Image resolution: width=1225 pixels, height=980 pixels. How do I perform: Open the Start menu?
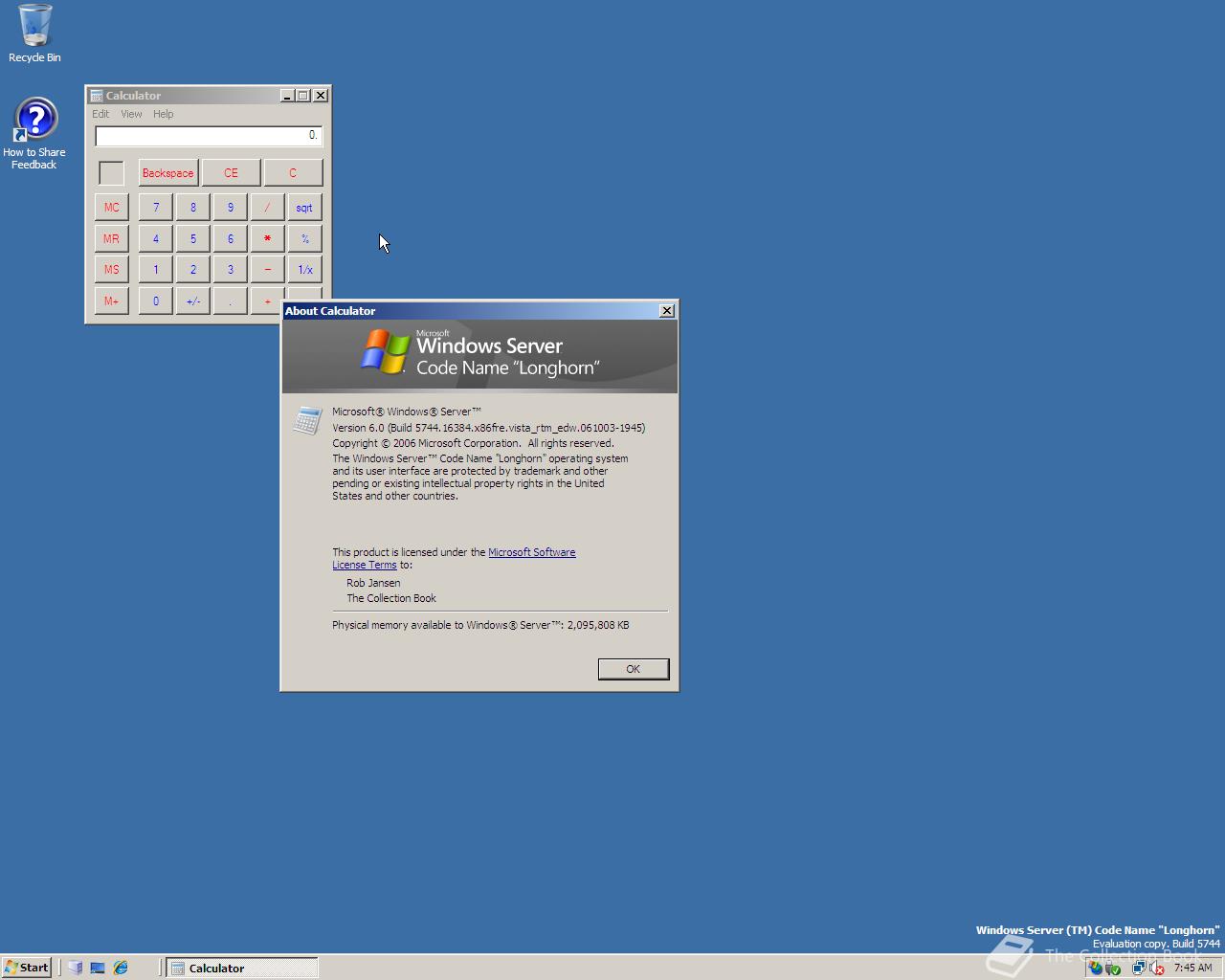point(26,968)
